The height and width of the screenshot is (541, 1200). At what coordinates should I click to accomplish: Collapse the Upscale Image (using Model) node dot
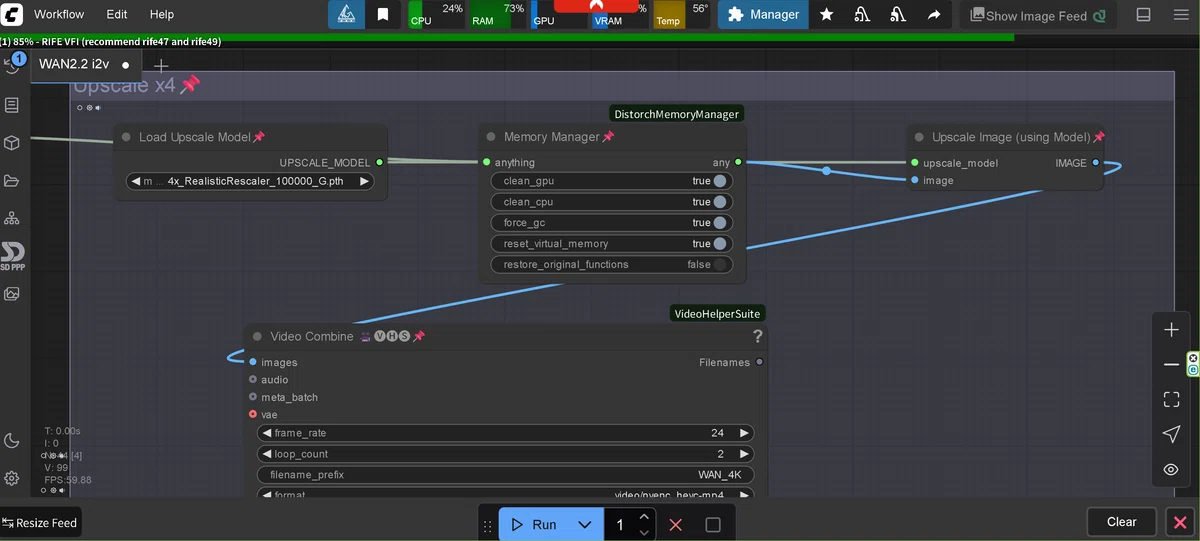pos(919,137)
